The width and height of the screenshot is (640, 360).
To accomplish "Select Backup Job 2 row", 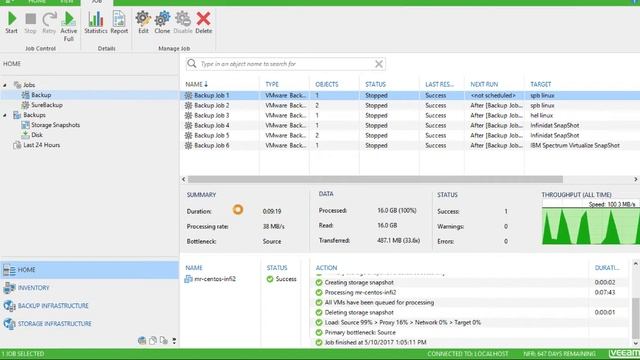I will (x=410, y=105).
